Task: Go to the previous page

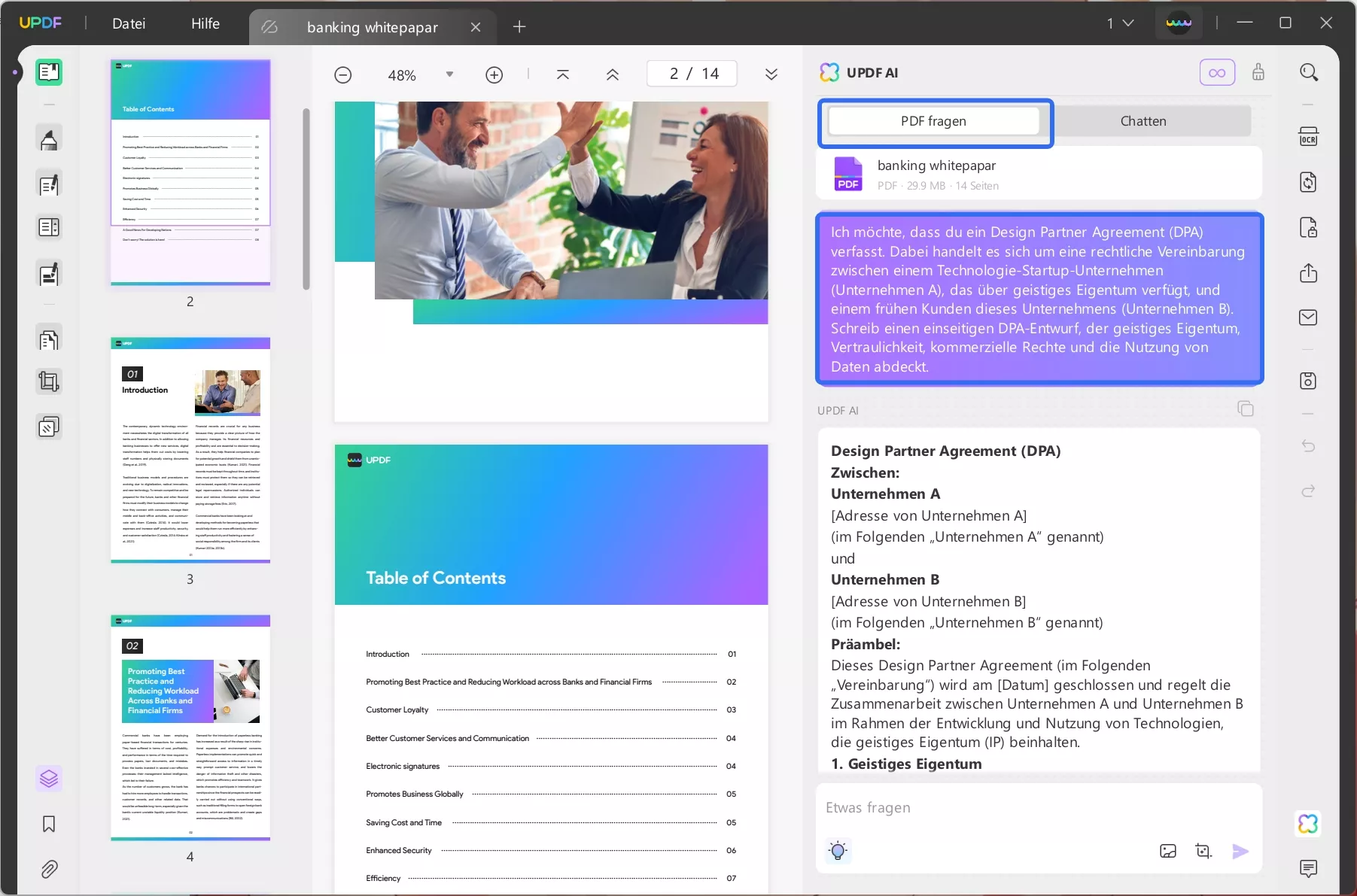Action: 613,74
